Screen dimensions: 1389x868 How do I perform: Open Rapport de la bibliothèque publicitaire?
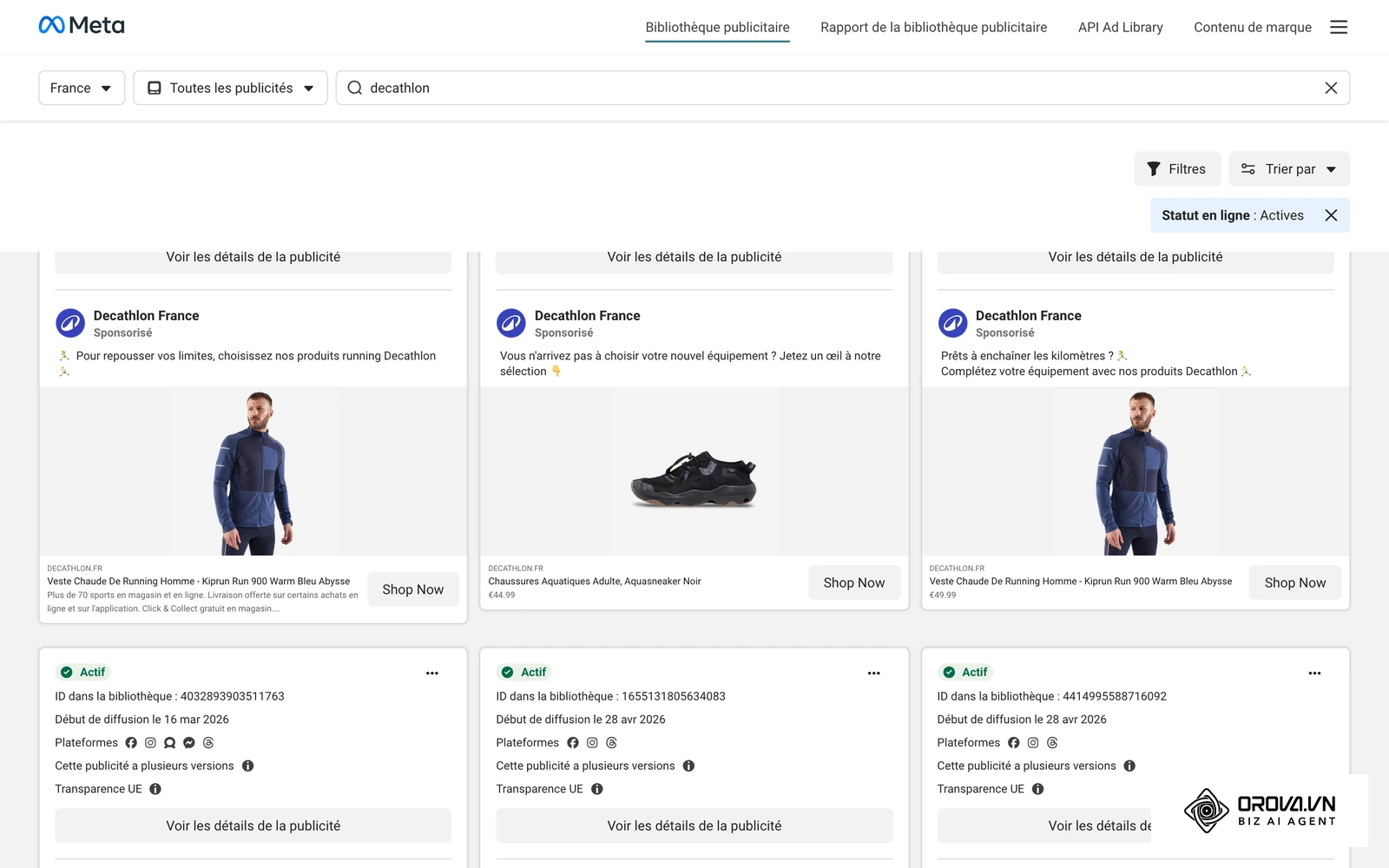tap(933, 27)
